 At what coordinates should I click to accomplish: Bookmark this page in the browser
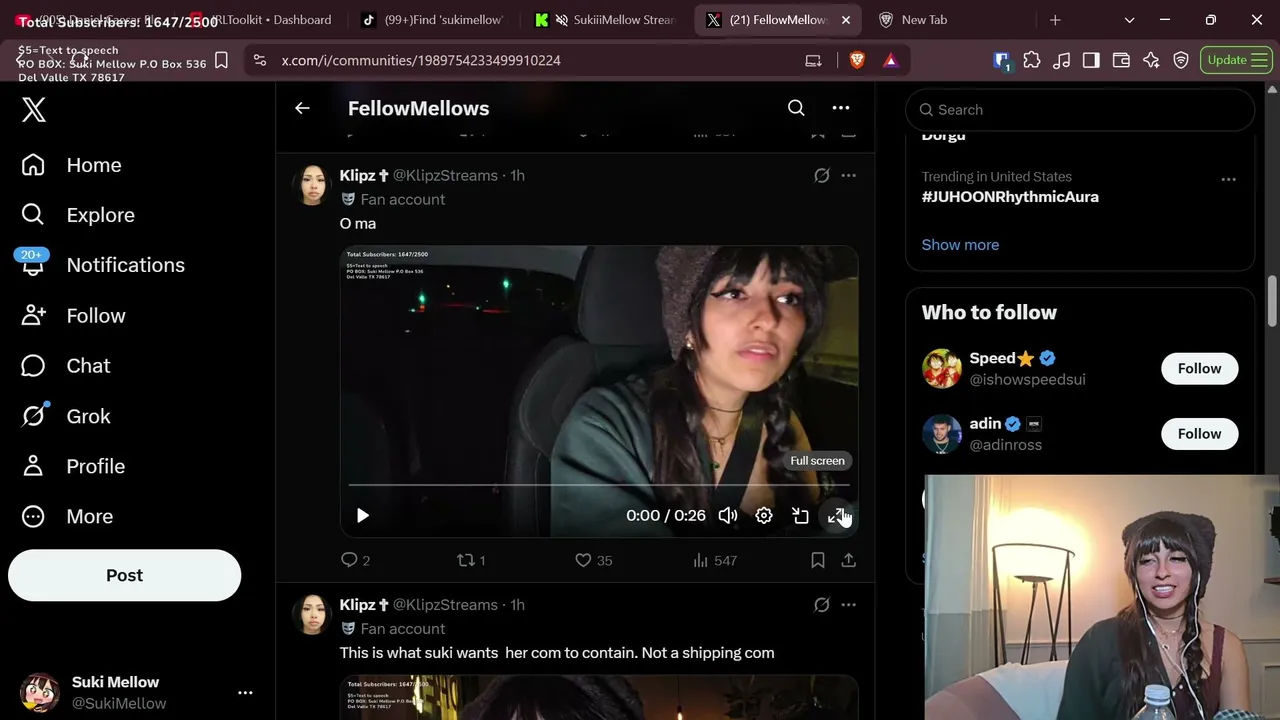click(222, 60)
